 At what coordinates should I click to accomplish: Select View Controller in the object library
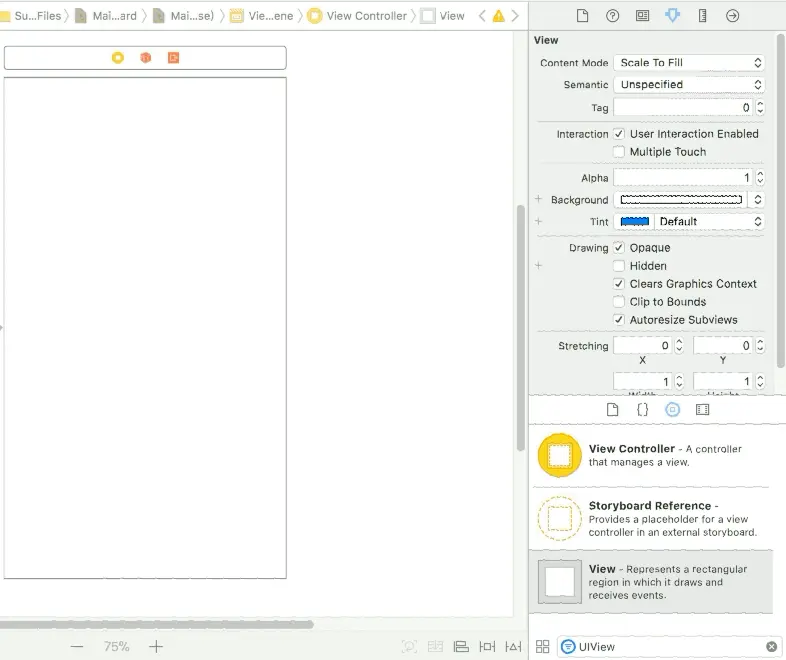click(651, 455)
